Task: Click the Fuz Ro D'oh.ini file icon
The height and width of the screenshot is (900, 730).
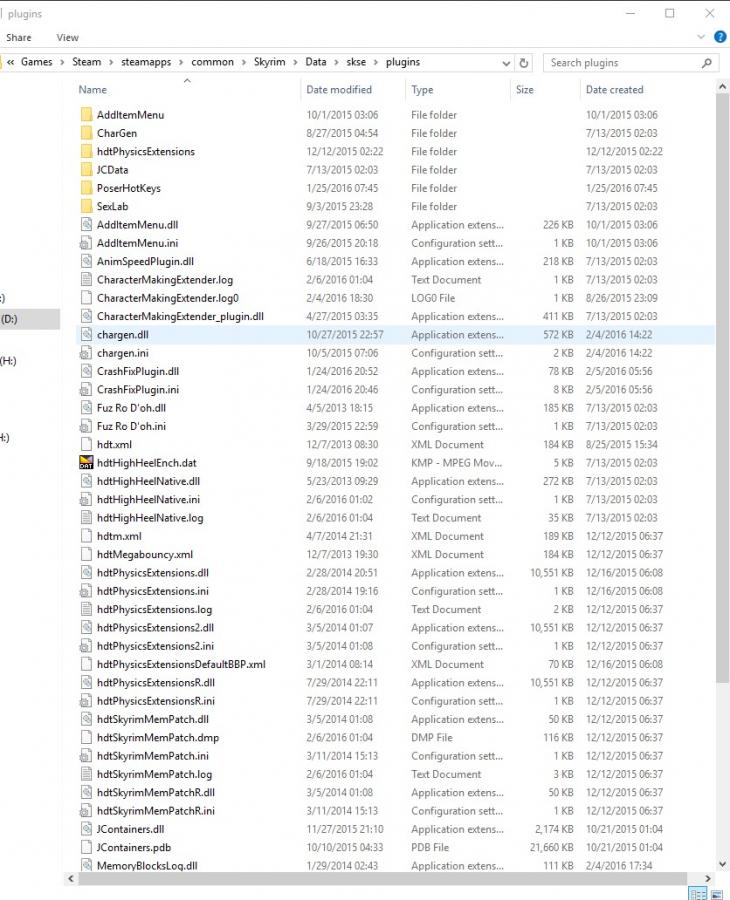Action: [86, 426]
